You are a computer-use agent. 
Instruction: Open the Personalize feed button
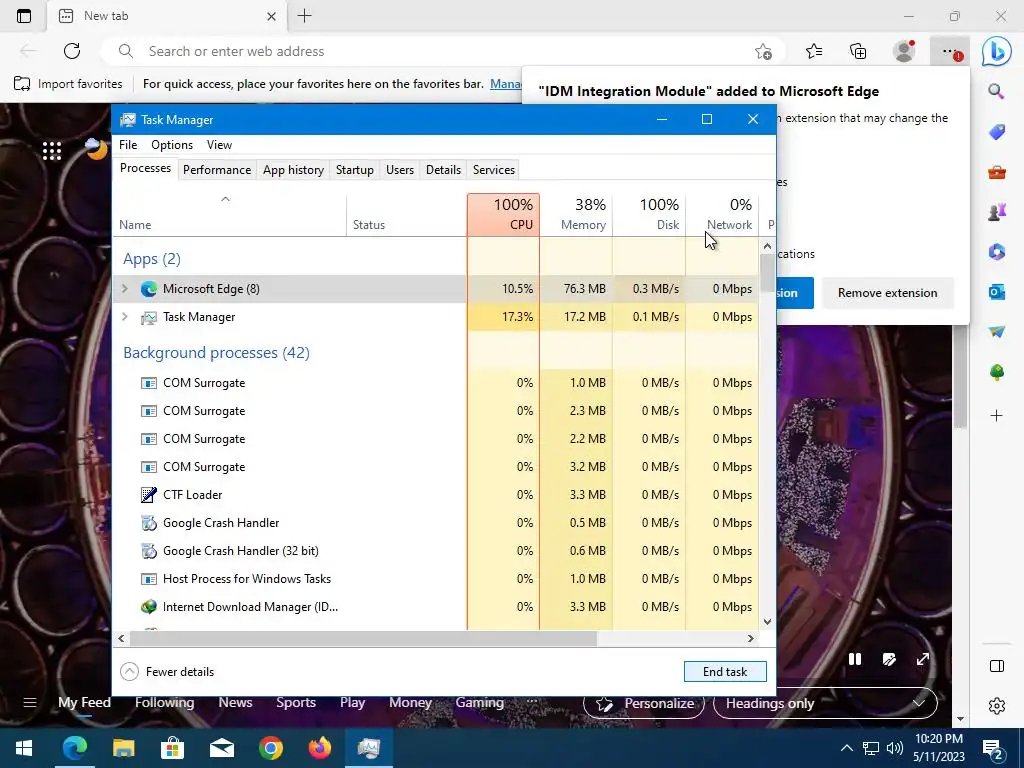[x=644, y=703]
